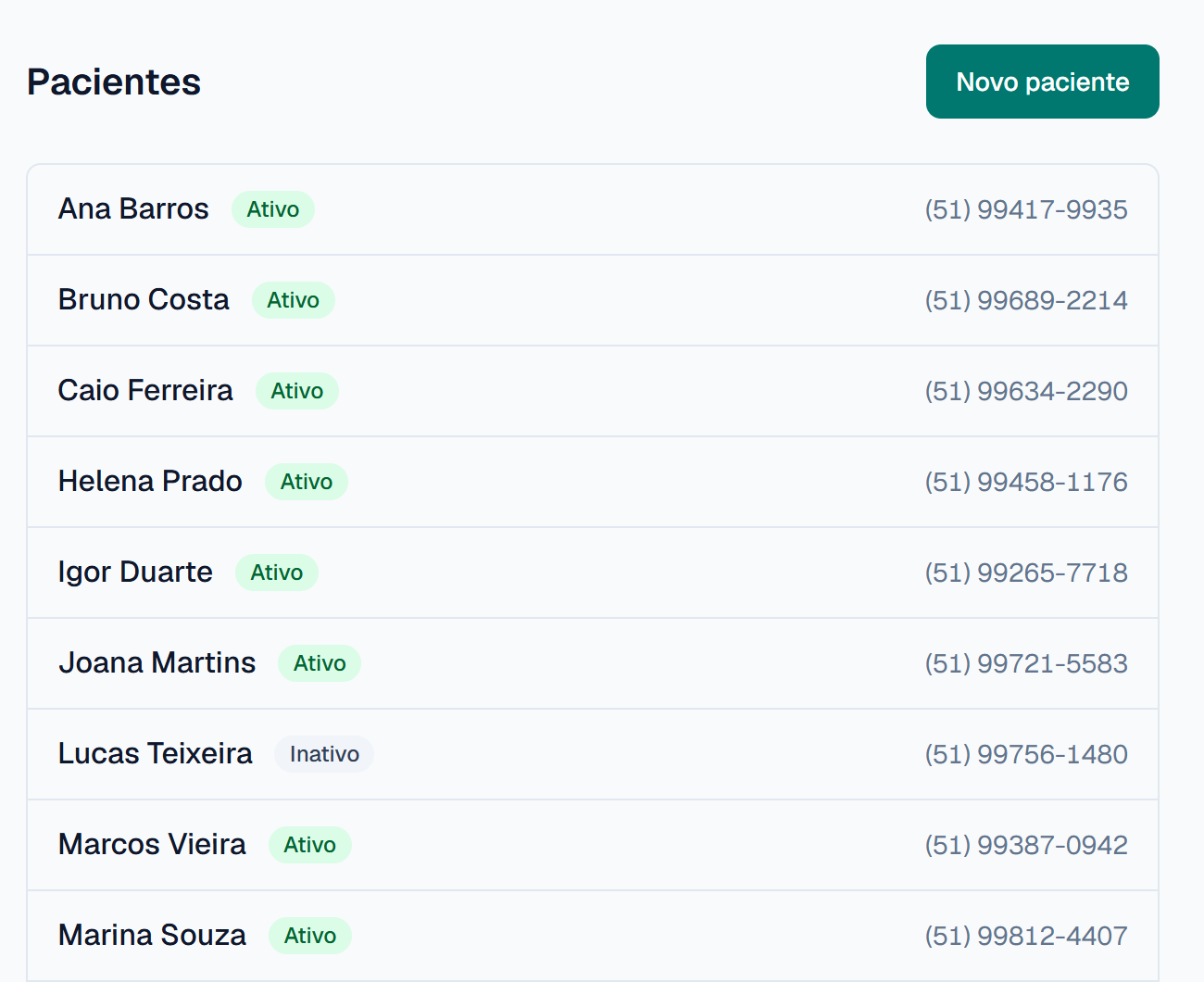Click phone number (51) 99417-9935

(x=1026, y=209)
